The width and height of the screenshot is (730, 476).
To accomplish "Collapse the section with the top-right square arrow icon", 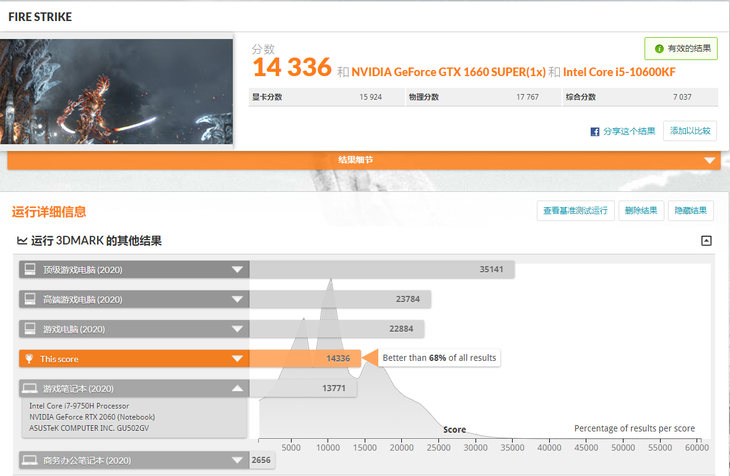I will pyautogui.click(x=706, y=241).
